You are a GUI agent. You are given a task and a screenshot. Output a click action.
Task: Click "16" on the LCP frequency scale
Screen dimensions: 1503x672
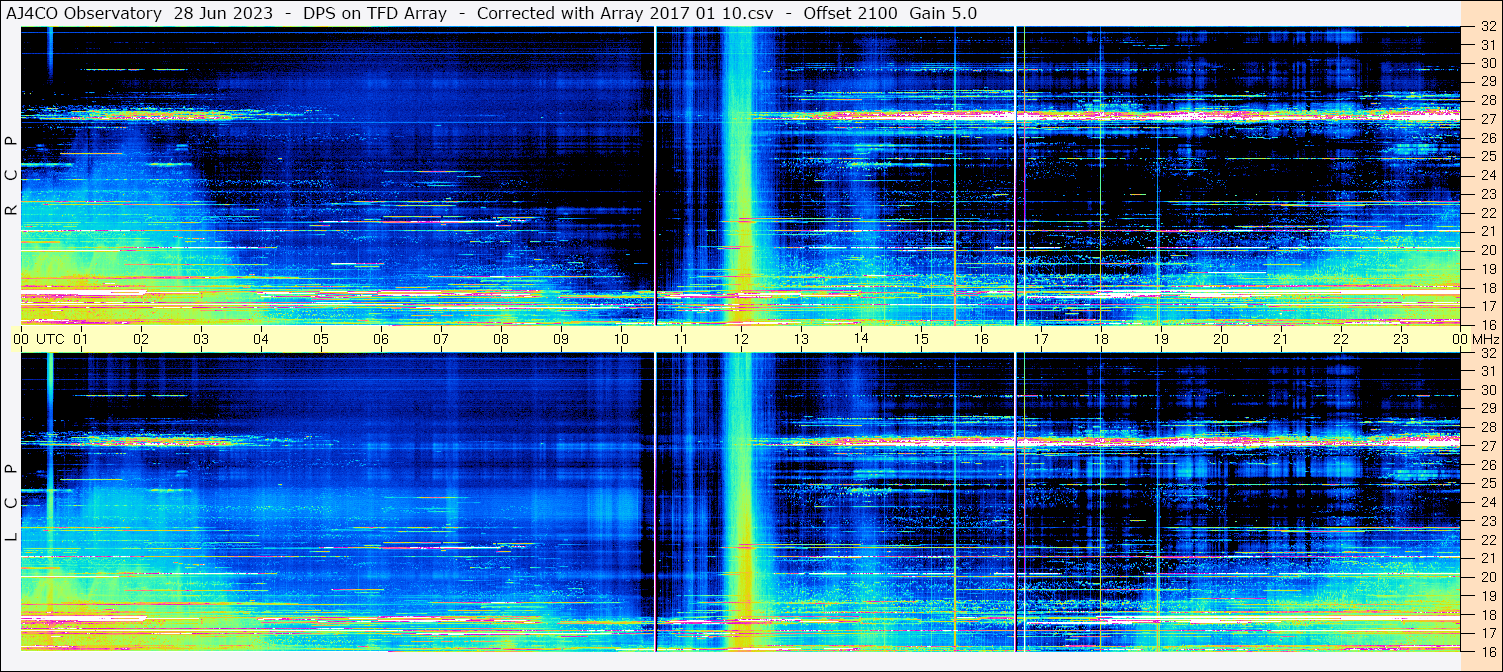click(1487, 650)
